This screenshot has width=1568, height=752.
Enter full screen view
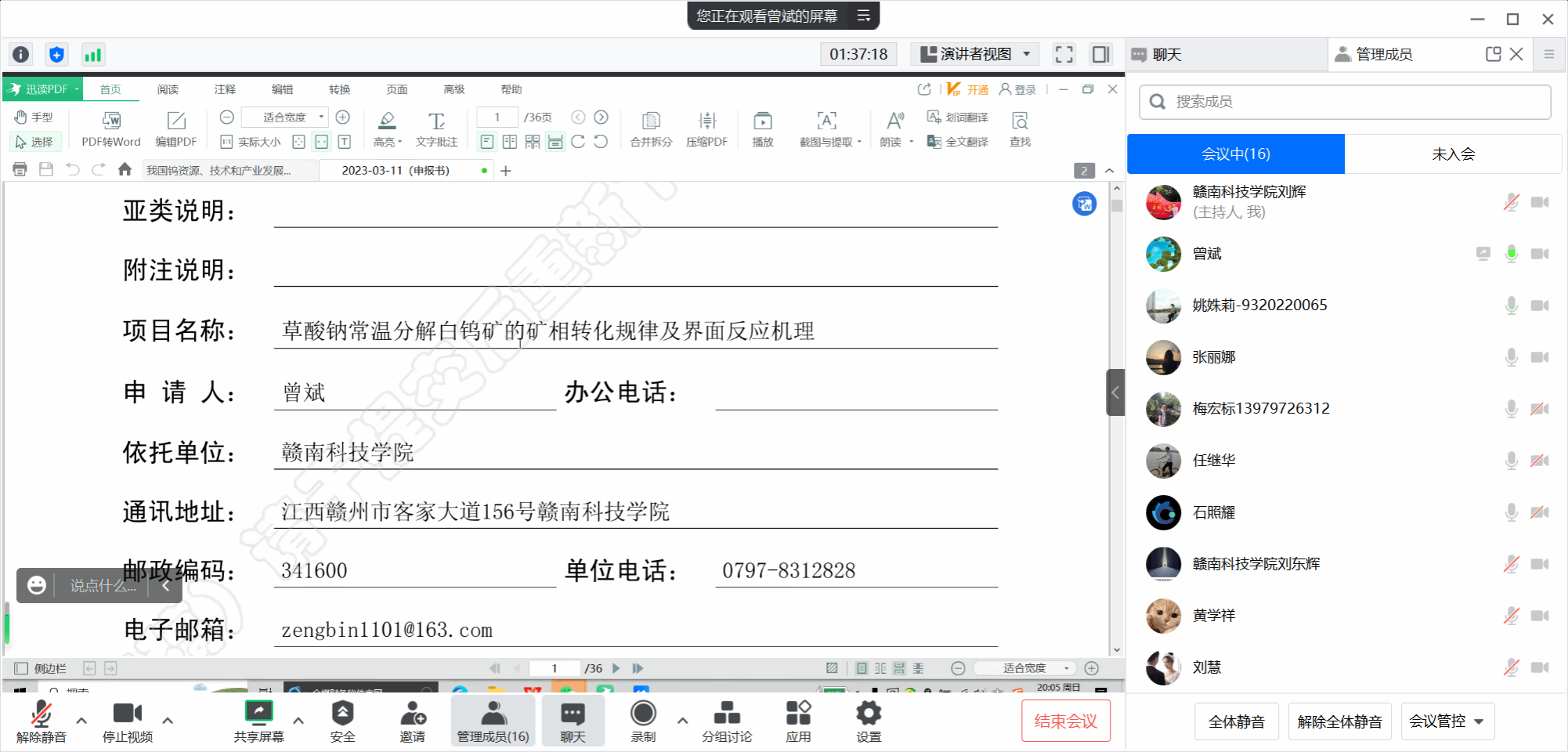click(x=1064, y=54)
